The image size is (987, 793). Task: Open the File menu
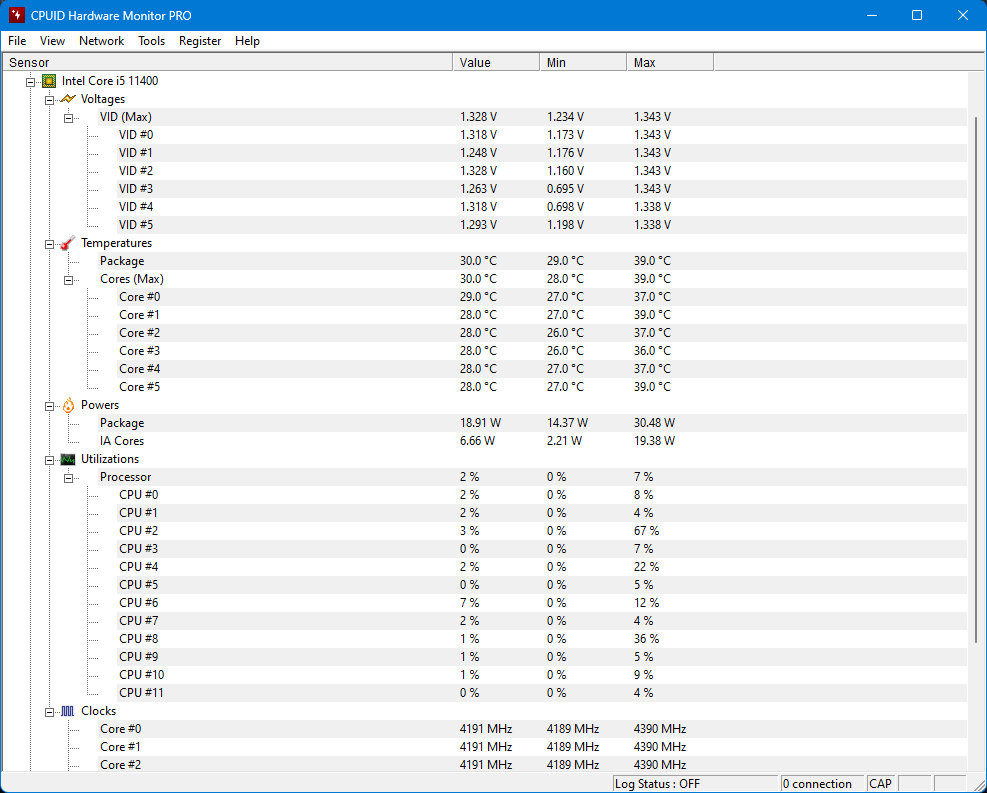pyautogui.click(x=17, y=41)
